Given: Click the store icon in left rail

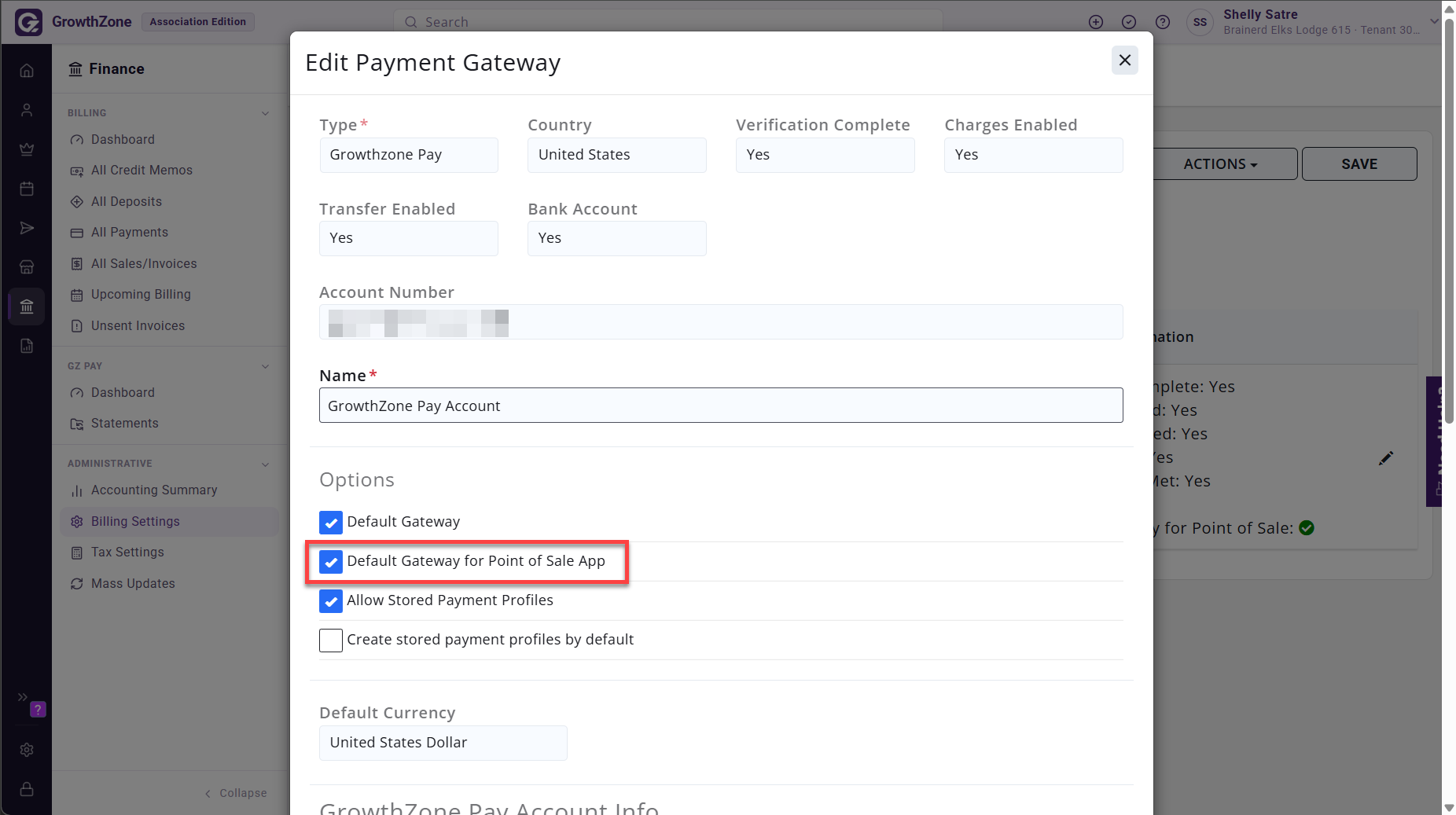Looking at the screenshot, I should [x=27, y=267].
